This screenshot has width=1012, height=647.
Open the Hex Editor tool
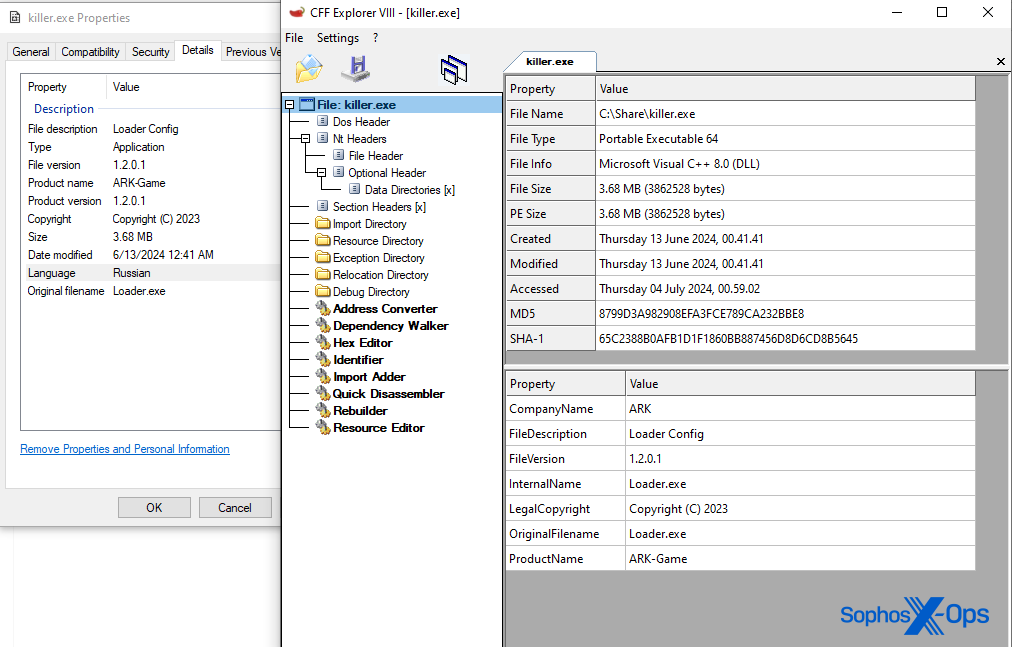tap(363, 343)
